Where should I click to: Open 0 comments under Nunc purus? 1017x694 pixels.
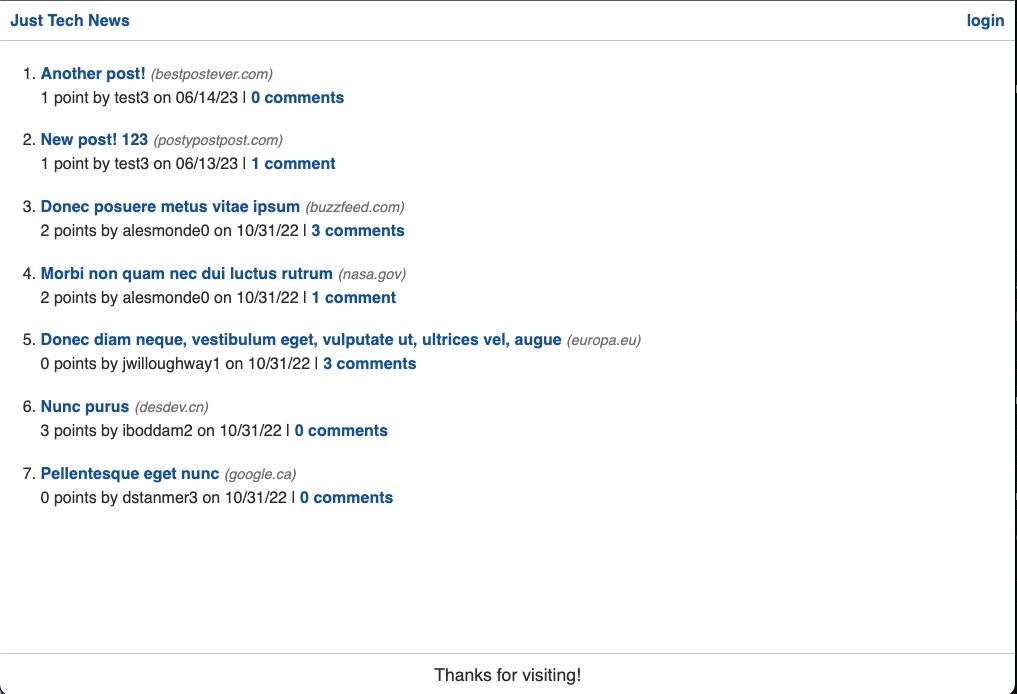[x=341, y=430]
